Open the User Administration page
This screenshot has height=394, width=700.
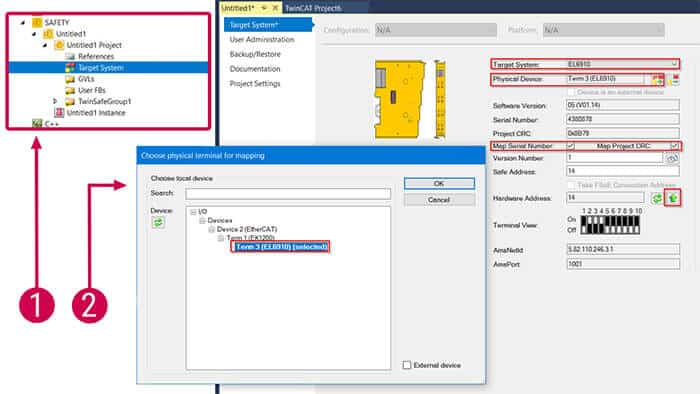point(262,40)
